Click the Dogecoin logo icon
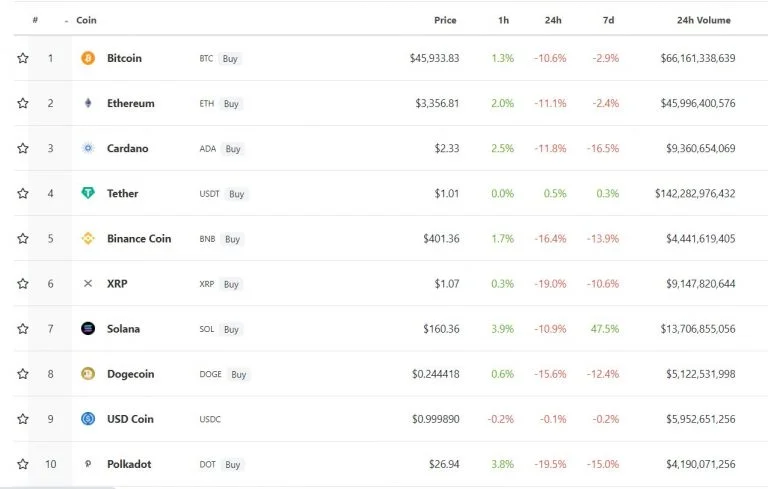Image resolution: width=768 pixels, height=489 pixels. [x=88, y=374]
